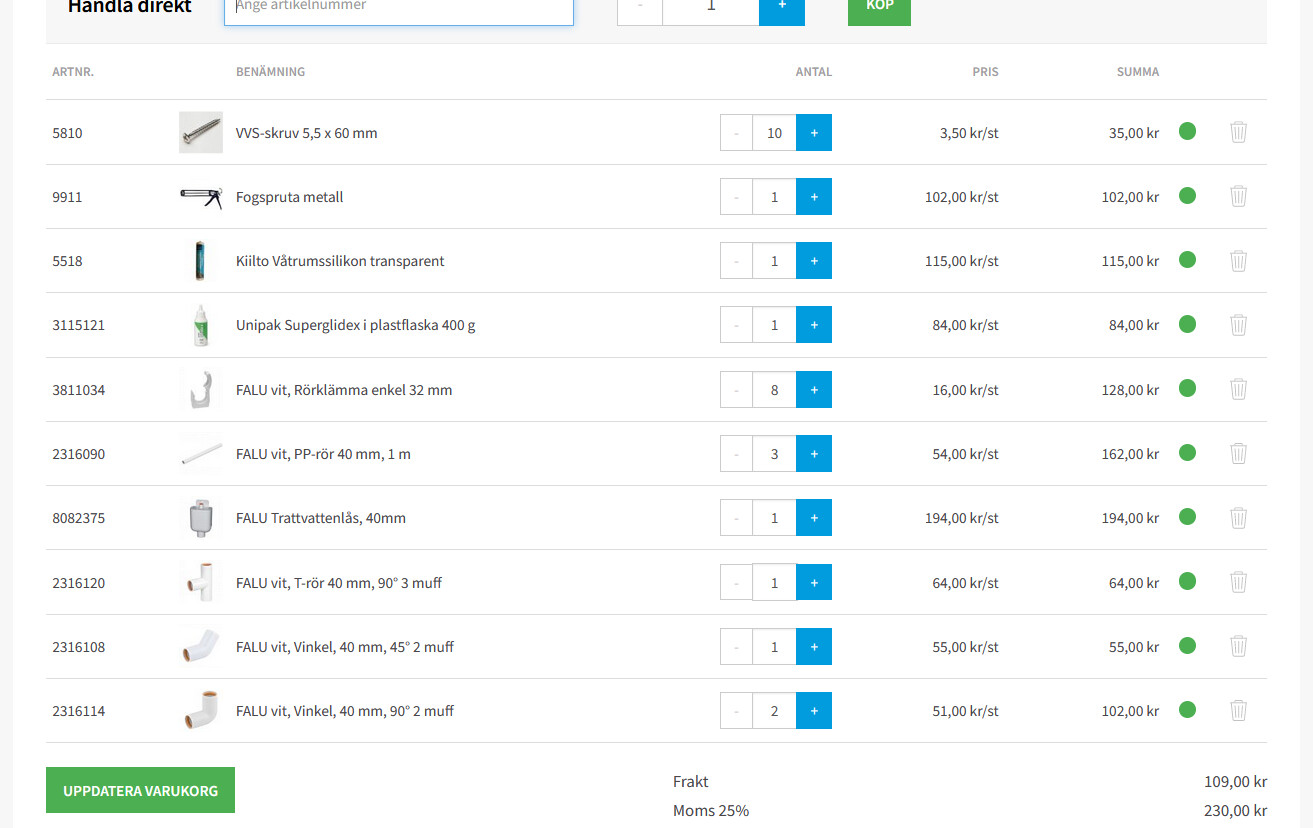The image size is (1313, 828).
Task: Reduce PP-rör 40 mm quantity with minus
Action: (736, 454)
